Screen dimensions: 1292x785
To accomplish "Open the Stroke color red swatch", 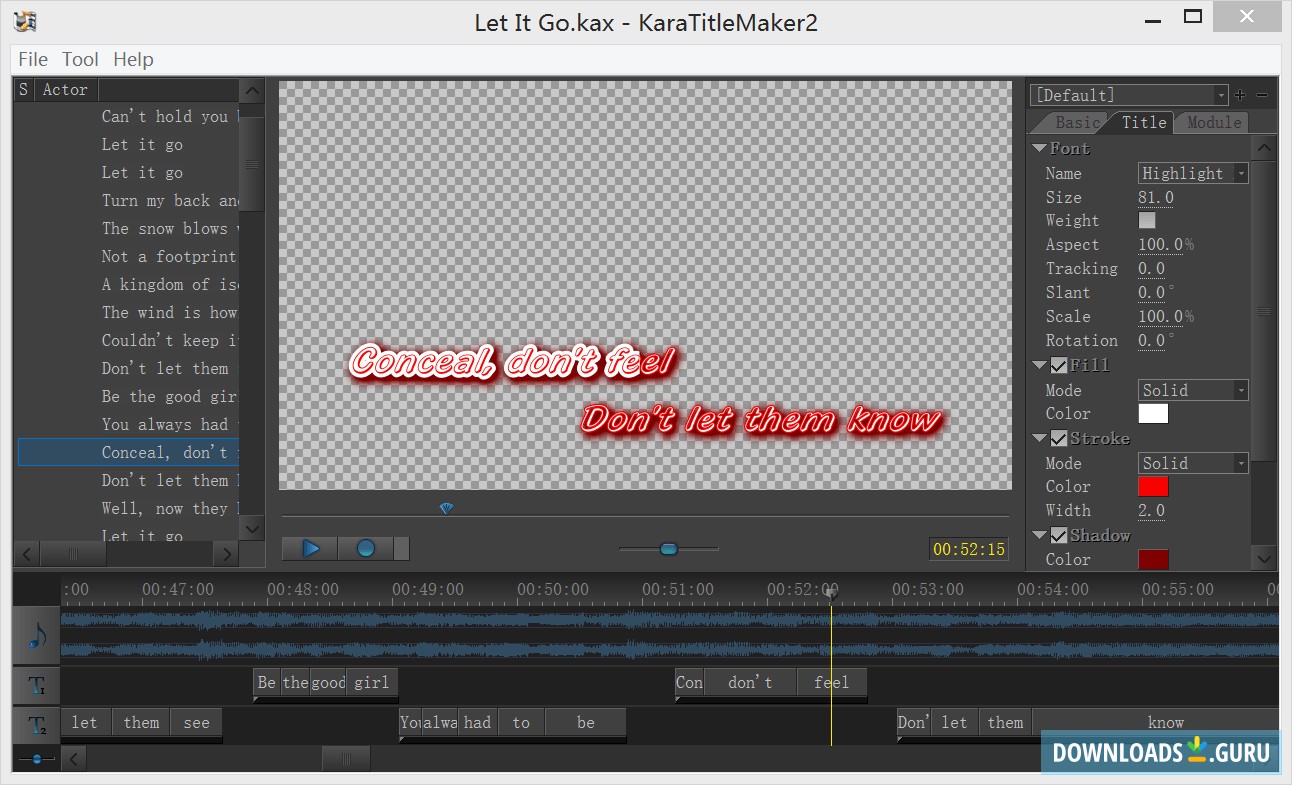I will 1153,487.
